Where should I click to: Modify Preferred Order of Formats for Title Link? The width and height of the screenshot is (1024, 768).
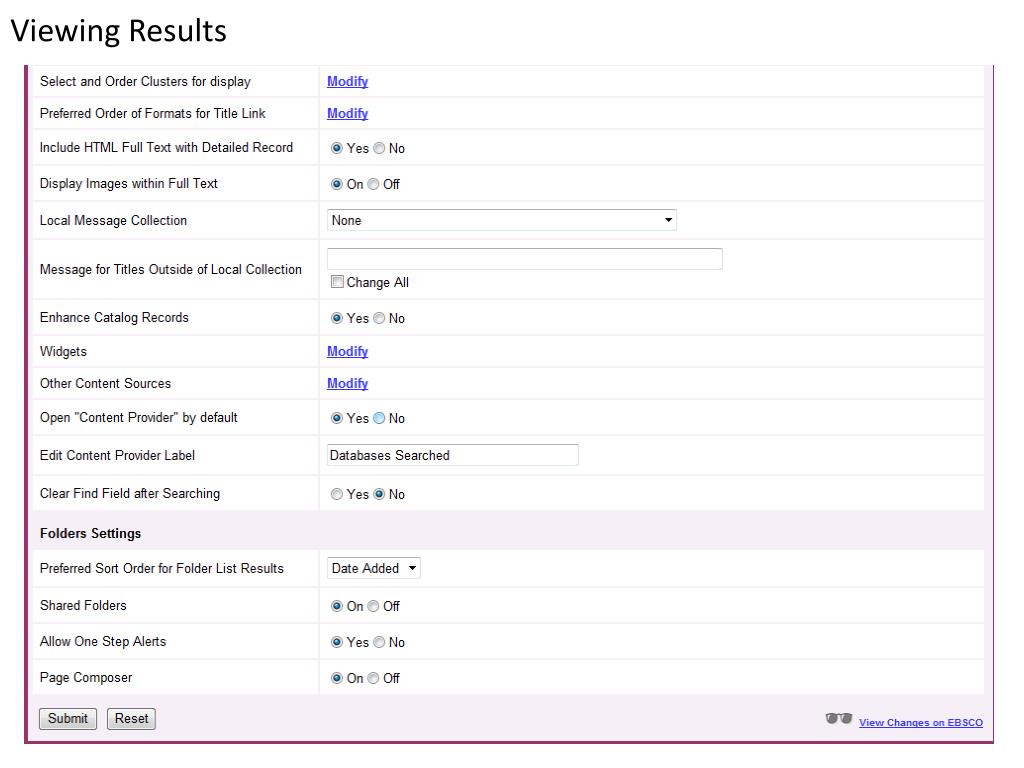347,114
